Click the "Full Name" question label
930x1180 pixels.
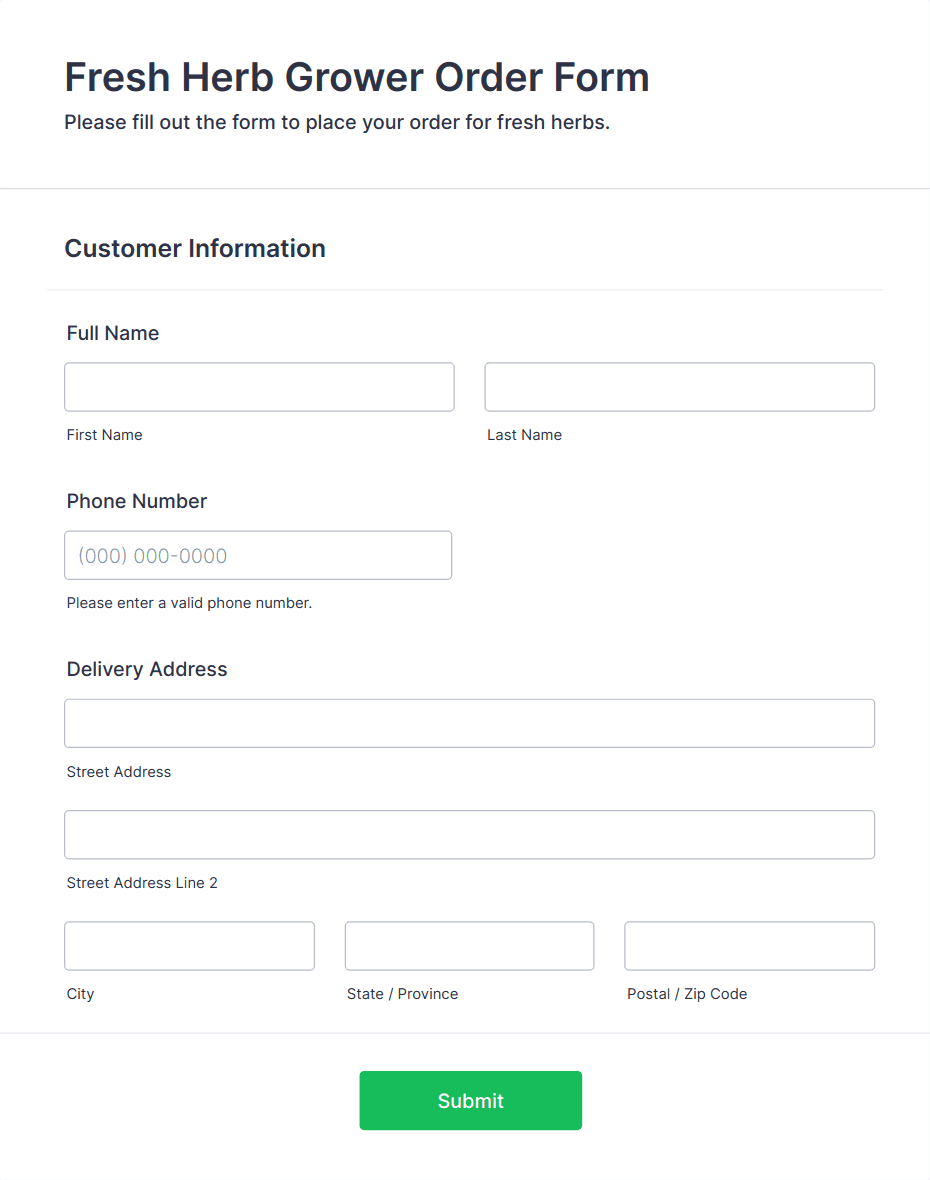(x=113, y=333)
